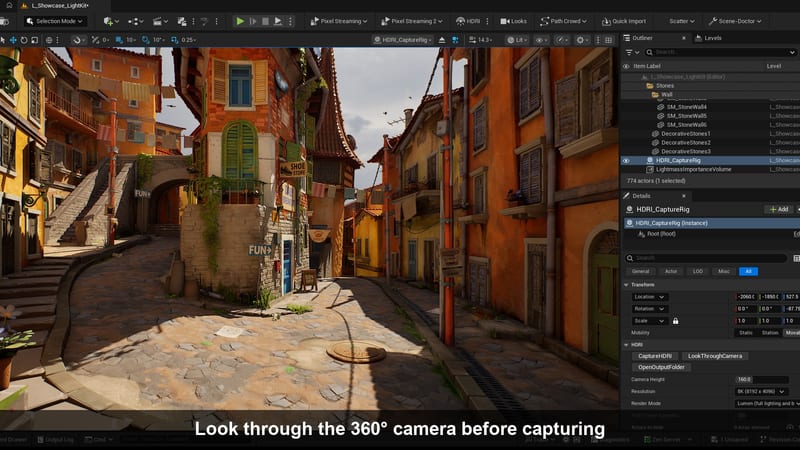This screenshot has height=450, width=800.
Task: Open the add content cube dropdown
Action: (x=111, y=21)
